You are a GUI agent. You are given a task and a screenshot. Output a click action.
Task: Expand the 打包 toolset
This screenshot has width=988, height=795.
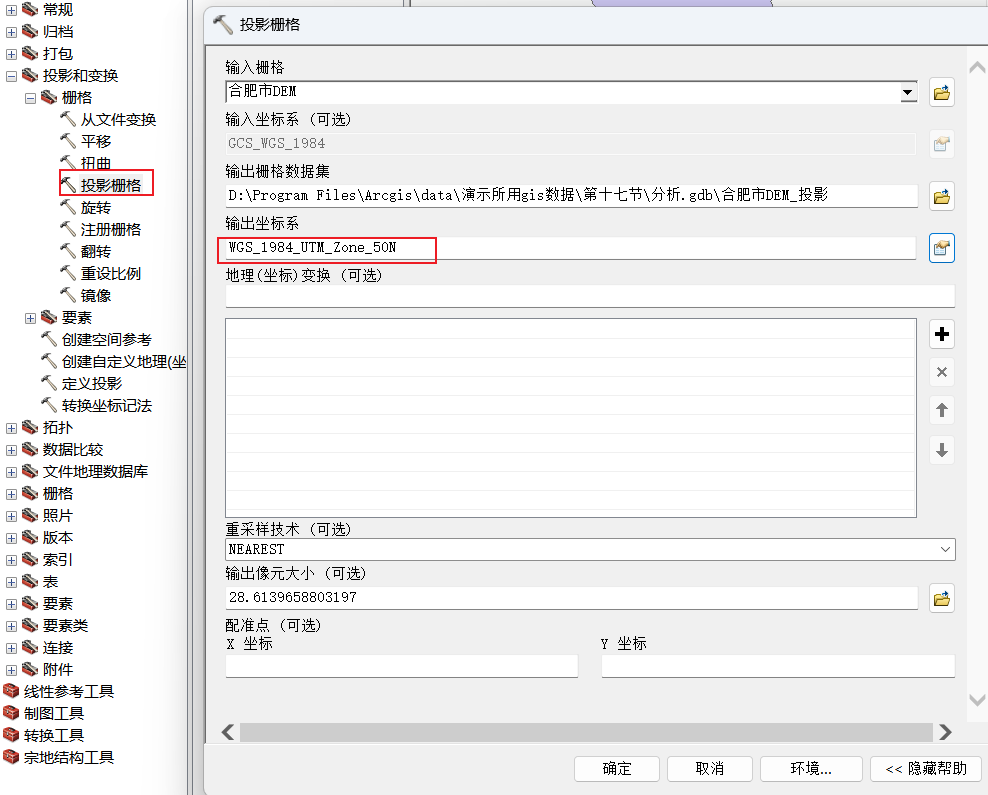coord(11,54)
